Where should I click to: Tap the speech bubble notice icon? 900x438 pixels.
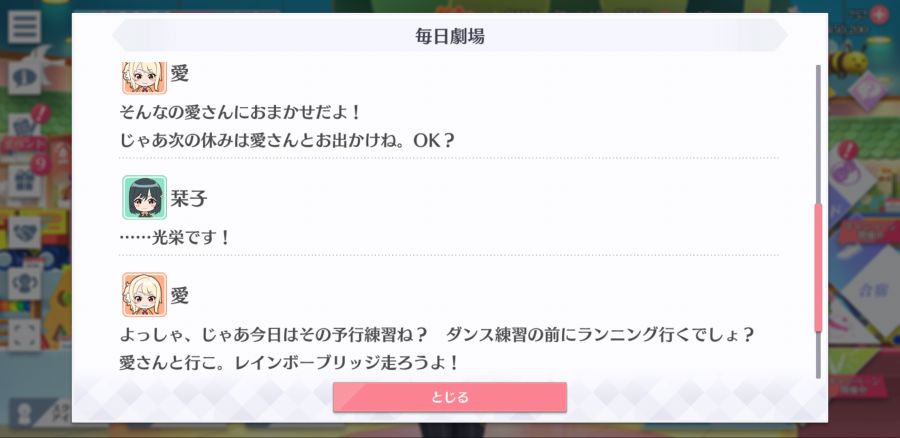pyautogui.click(x=24, y=77)
